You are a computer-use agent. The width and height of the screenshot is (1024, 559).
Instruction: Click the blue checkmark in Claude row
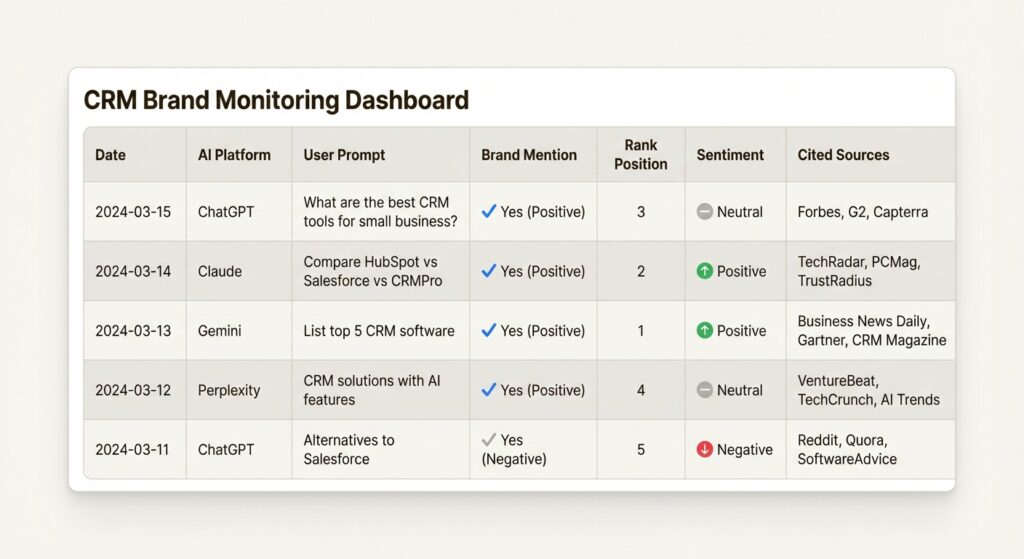[x=489, y=271]
